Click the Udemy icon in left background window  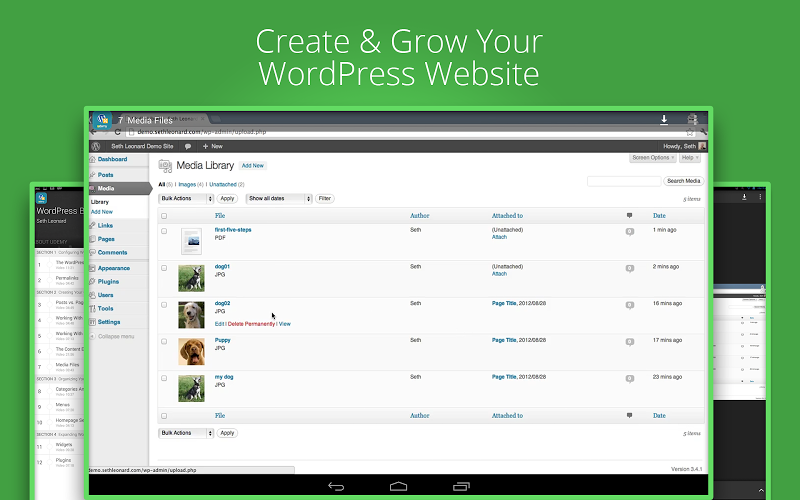(42, 198)
